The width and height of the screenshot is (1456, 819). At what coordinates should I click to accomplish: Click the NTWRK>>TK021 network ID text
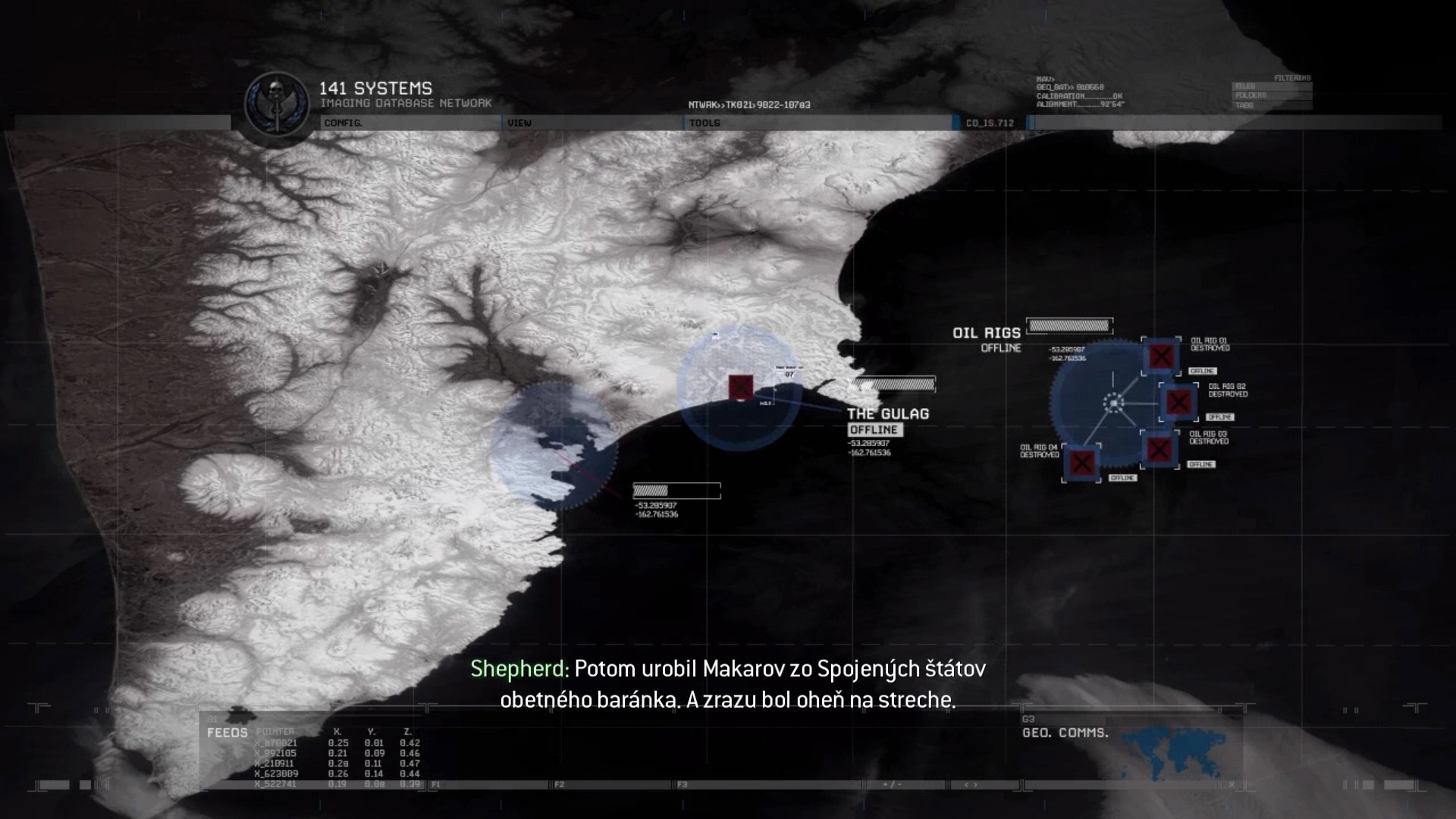click(x=749, y=105)
